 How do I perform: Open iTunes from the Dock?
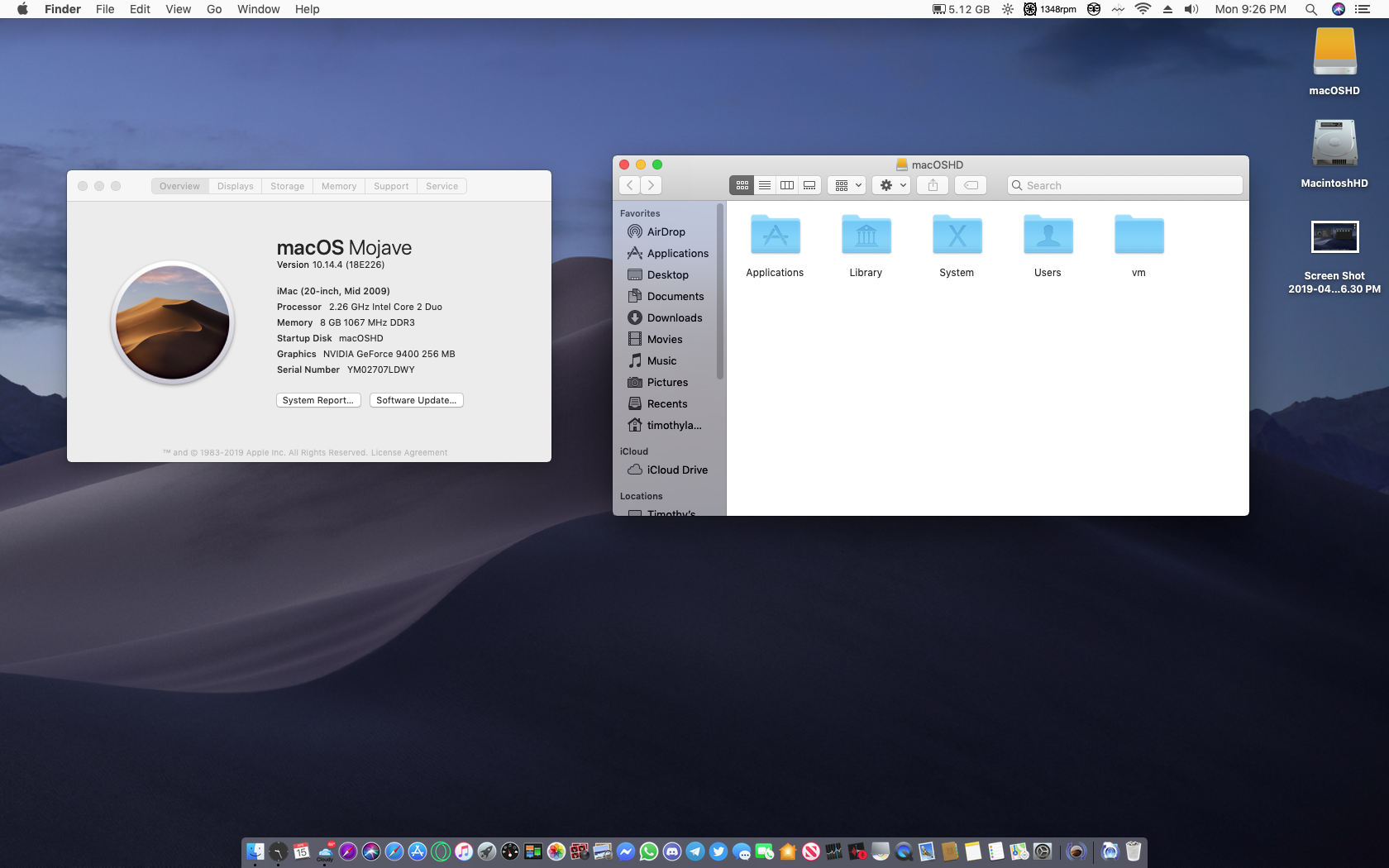[464, 851]
